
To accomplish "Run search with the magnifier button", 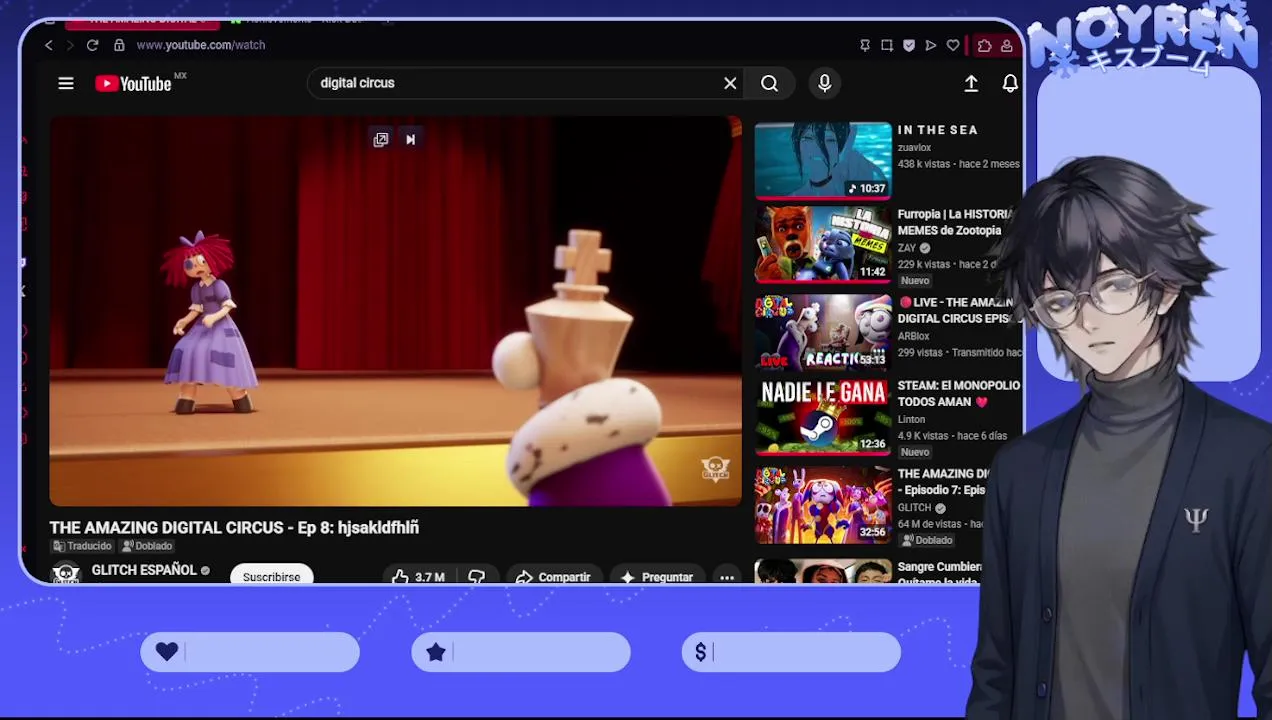I will click(769, 84).
